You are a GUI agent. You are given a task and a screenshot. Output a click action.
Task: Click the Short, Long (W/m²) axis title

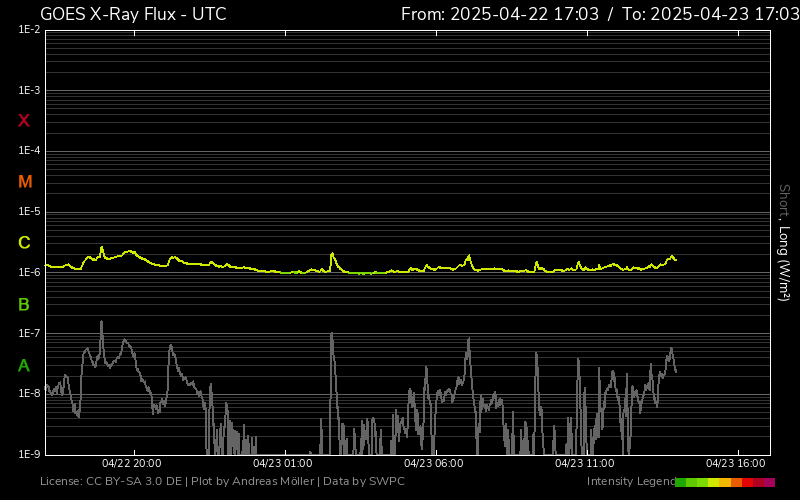[x=784, y=243]
